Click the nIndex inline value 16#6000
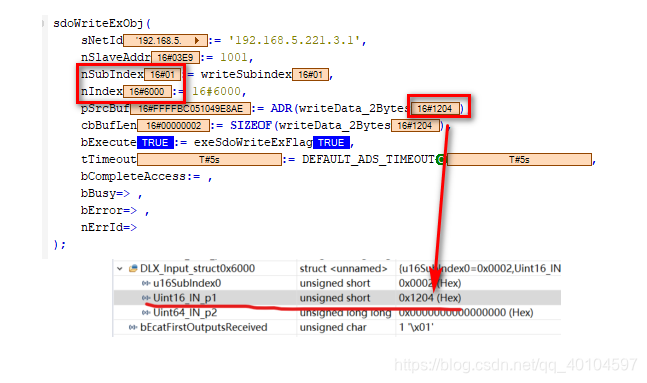 (147, 92)
